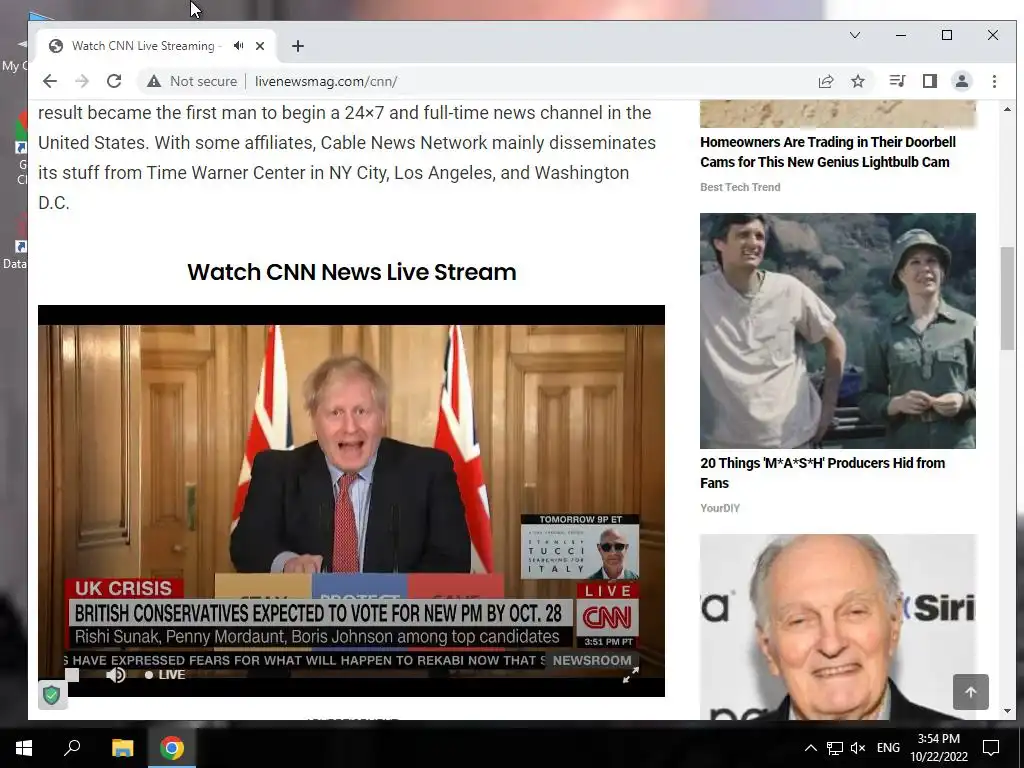Screen dimensions: 1024x768
Task: Select the Watch CNN Live Streaming tab
Action: tap(143, 46)
